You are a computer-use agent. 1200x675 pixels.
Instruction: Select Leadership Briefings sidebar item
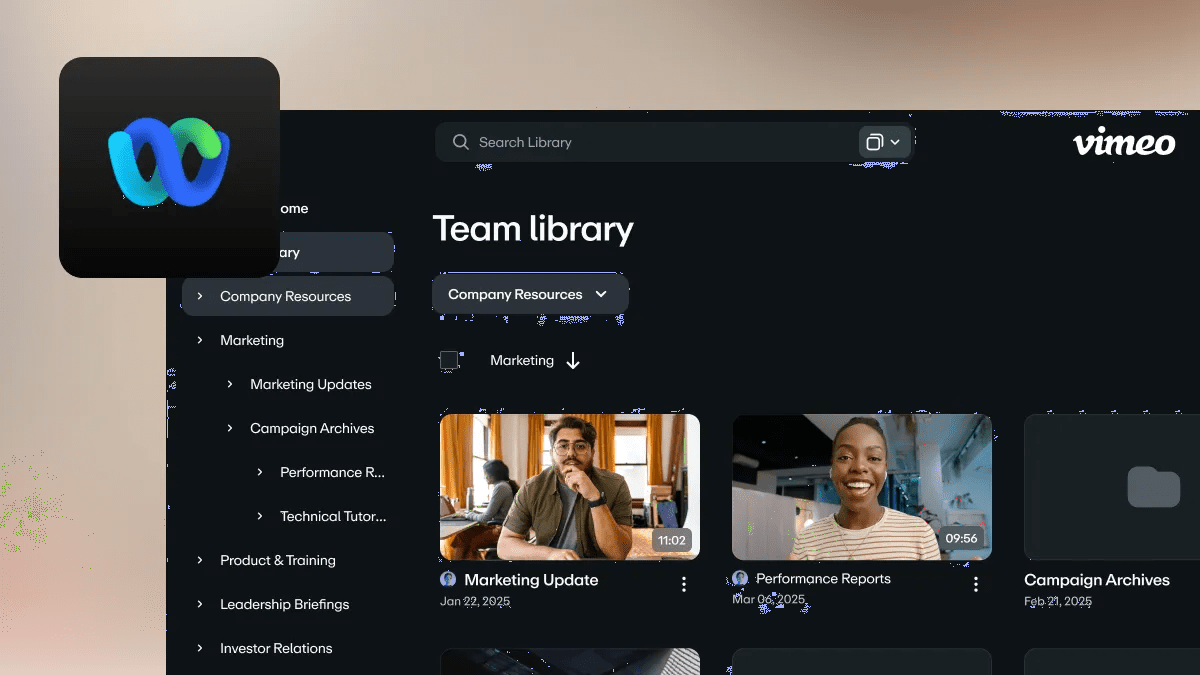[x=285, y=604]
